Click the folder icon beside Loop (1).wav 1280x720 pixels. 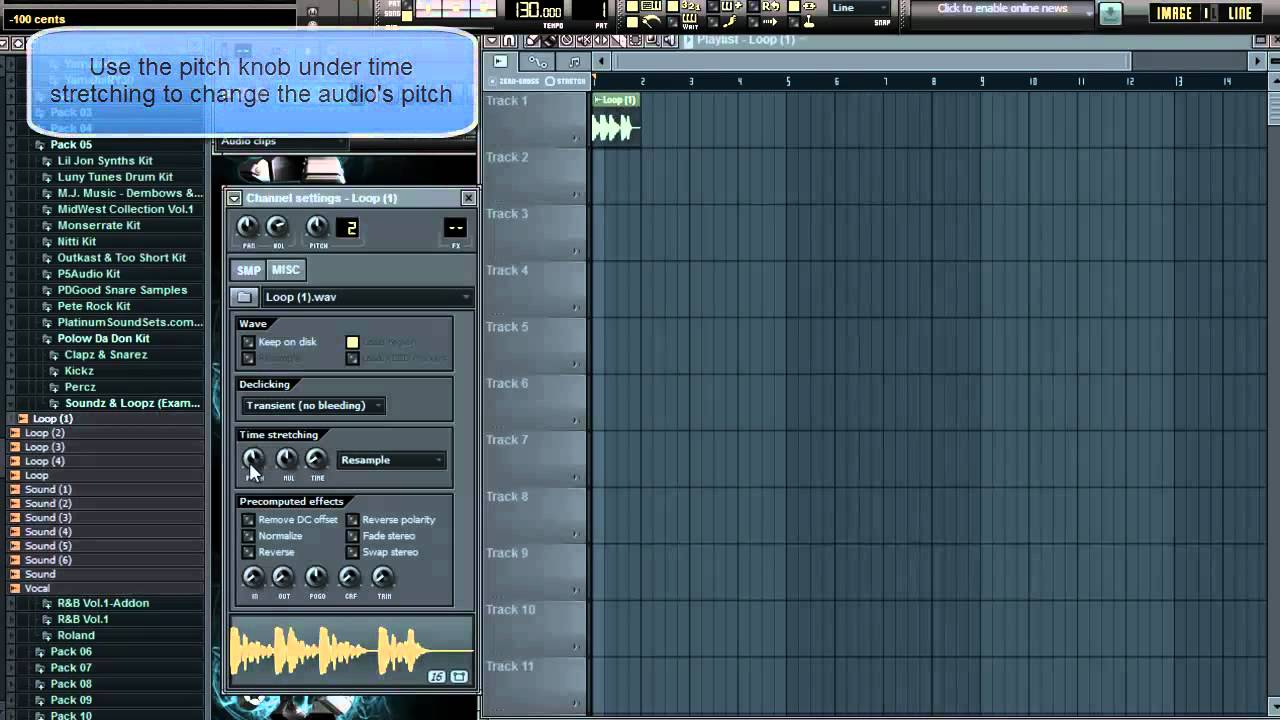tap(244, 297)
